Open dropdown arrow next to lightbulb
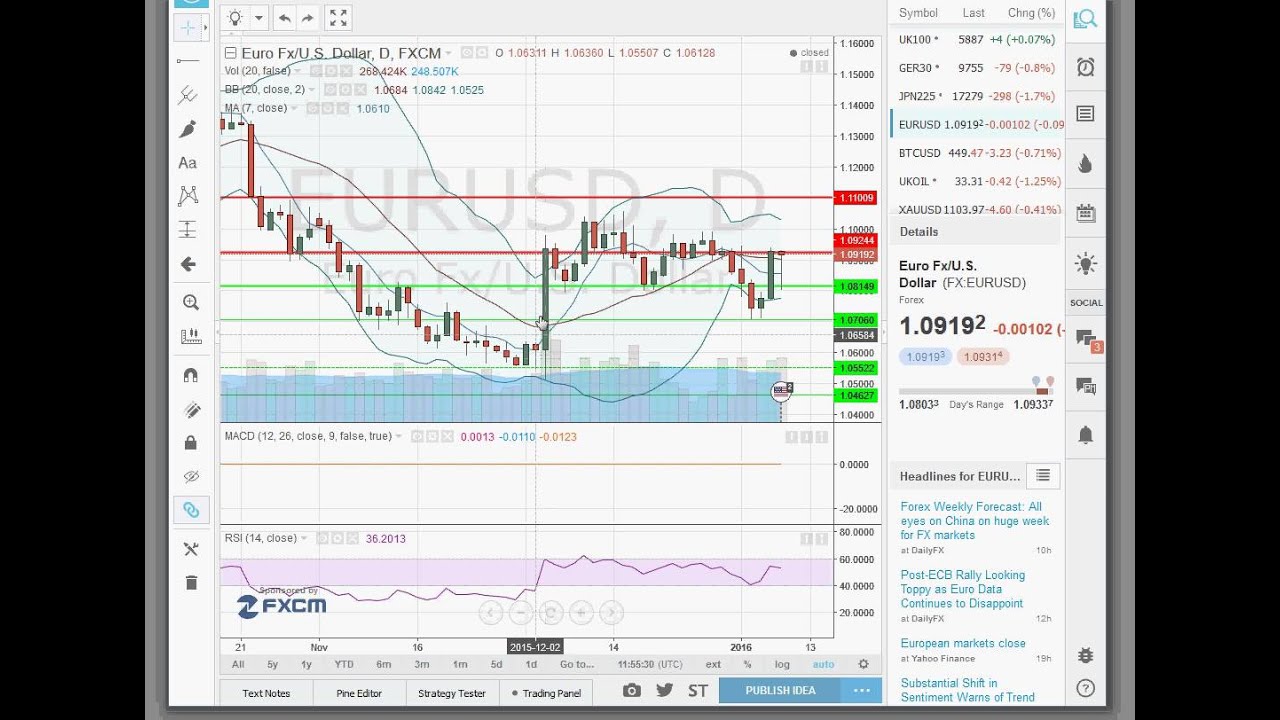 coord(259,18)
